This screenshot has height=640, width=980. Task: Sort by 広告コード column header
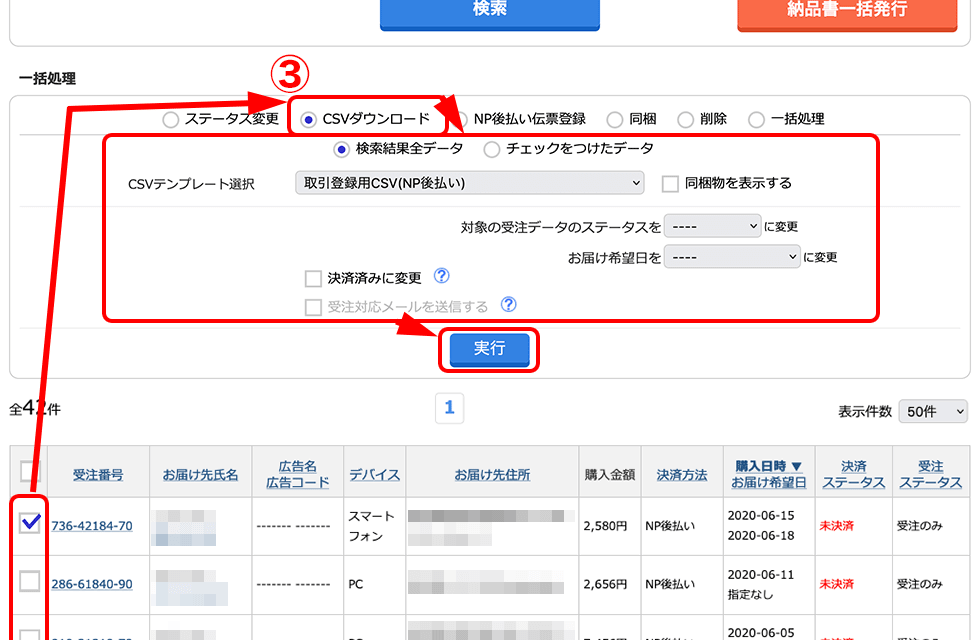coord(298,482)
